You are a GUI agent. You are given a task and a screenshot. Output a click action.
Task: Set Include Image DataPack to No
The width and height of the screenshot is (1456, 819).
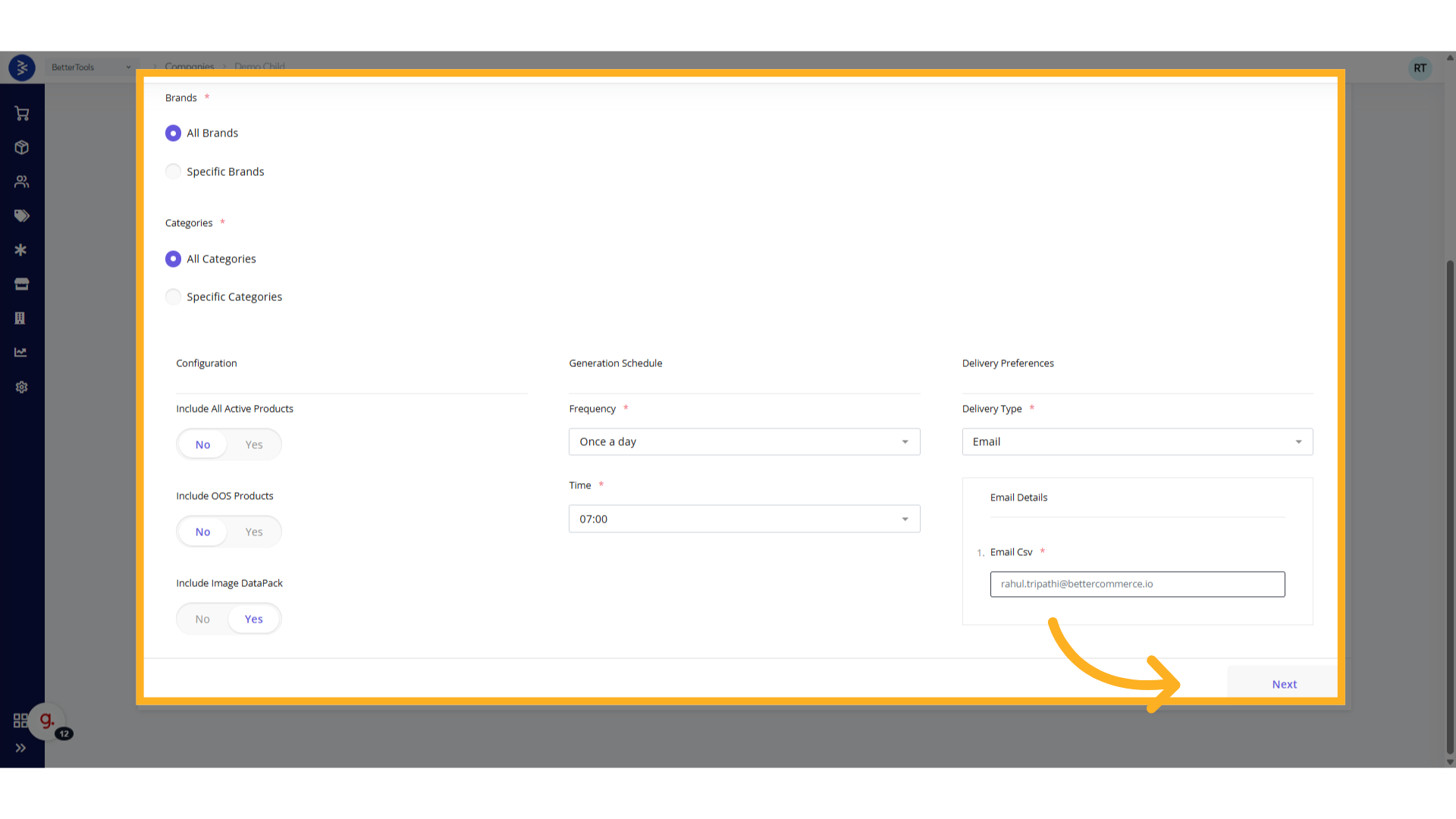(202, 619)
